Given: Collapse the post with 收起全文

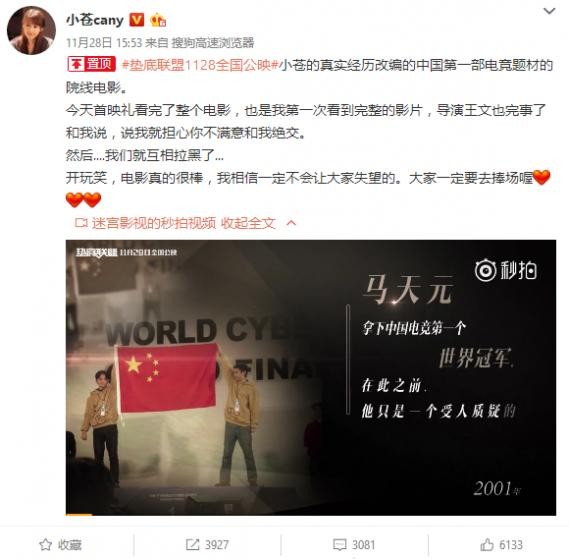Looking at the screenshot, I should point(248,223).
